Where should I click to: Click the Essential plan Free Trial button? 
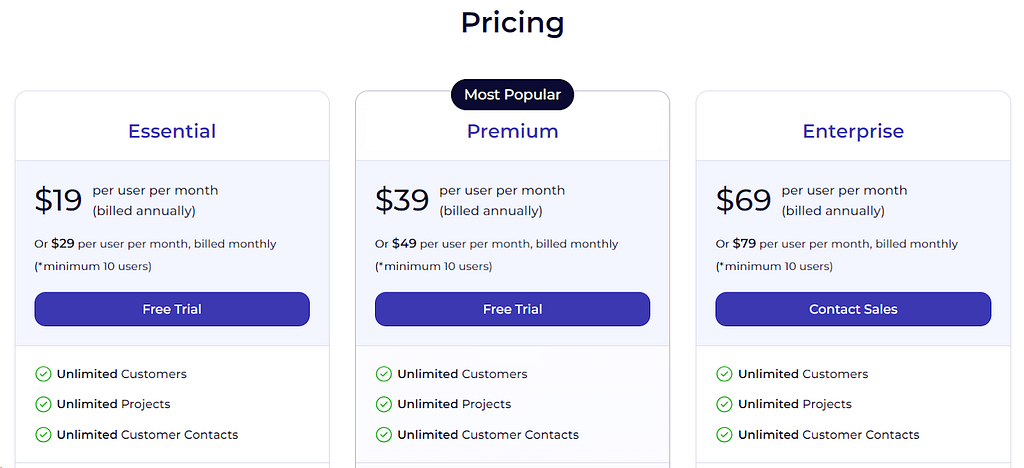click(172, 309)
